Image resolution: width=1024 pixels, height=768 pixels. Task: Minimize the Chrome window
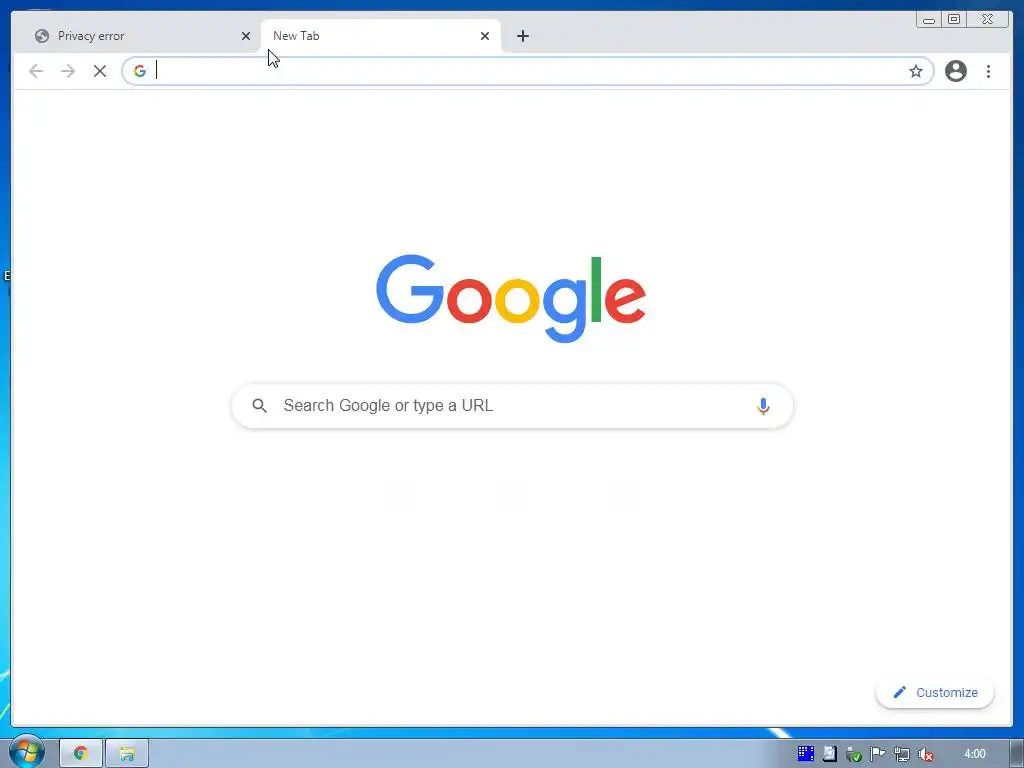click(x=929, y=20)
